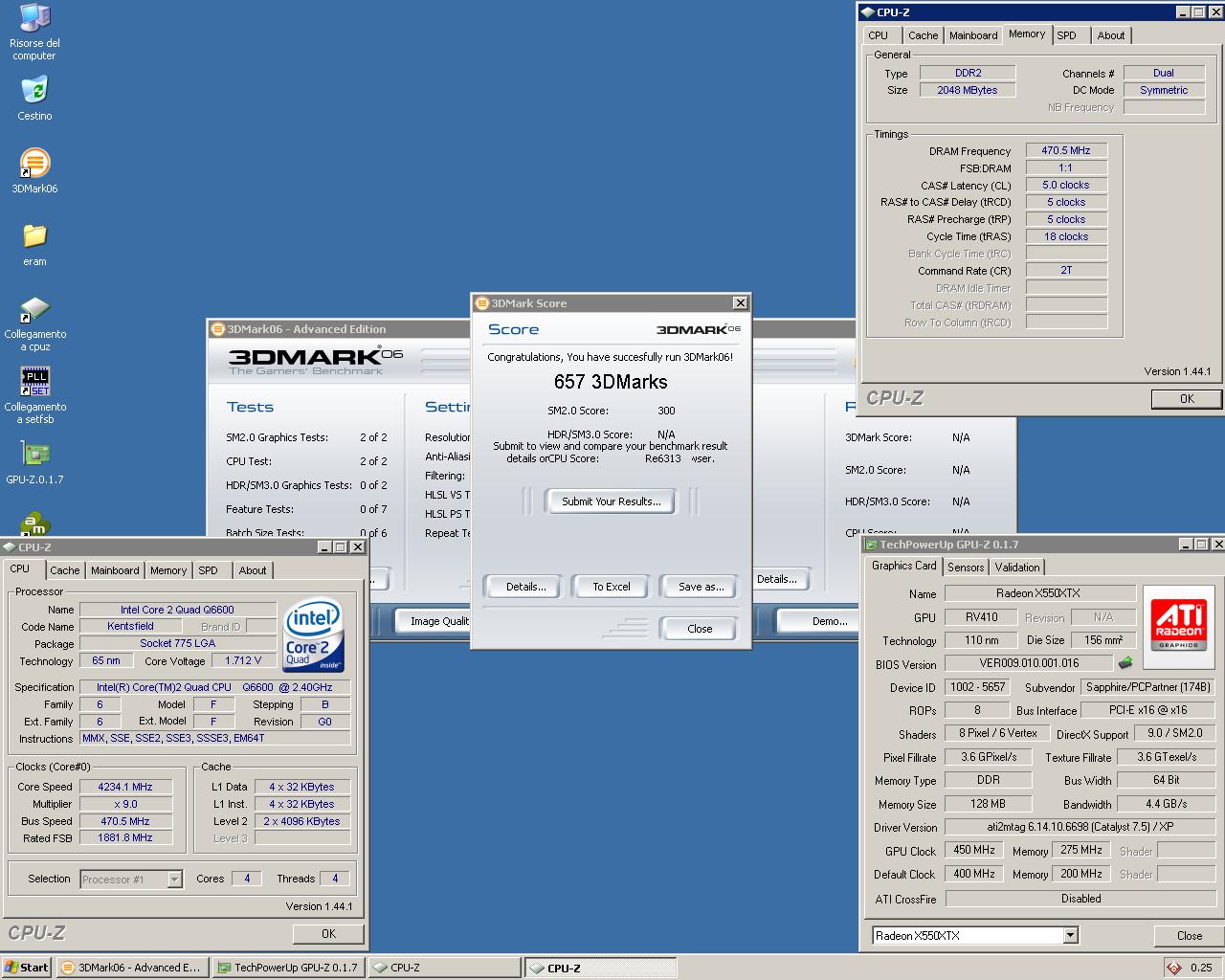1225x980 pixels.
Task: Click the Bandwidth 4.4 GB/s field
Action: (x=1166, y=804)
